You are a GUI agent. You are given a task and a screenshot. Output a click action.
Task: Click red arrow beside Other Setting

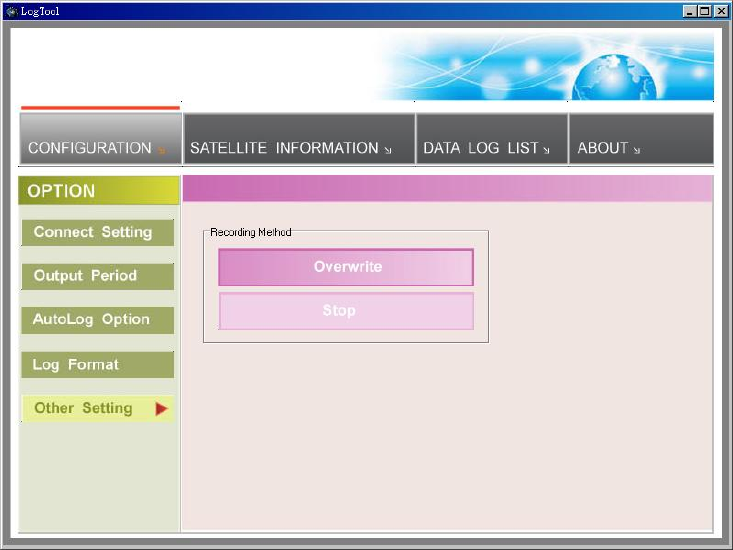tap(161, 409)
